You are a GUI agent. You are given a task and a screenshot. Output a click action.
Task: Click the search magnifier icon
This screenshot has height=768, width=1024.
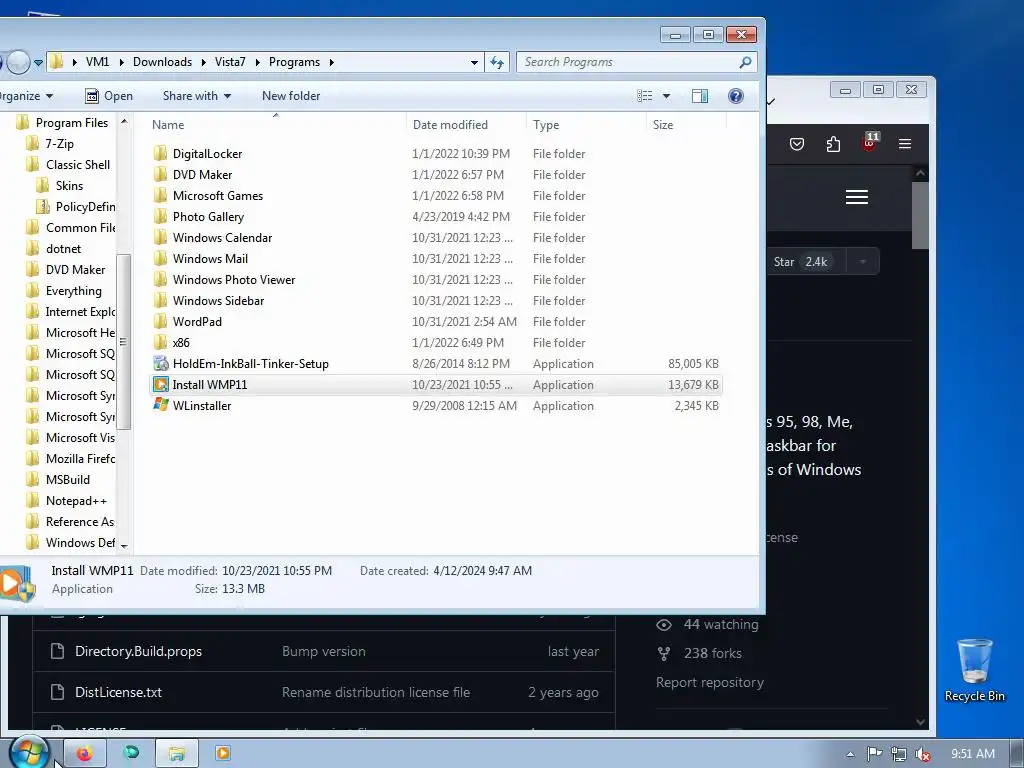click(745, 62)
